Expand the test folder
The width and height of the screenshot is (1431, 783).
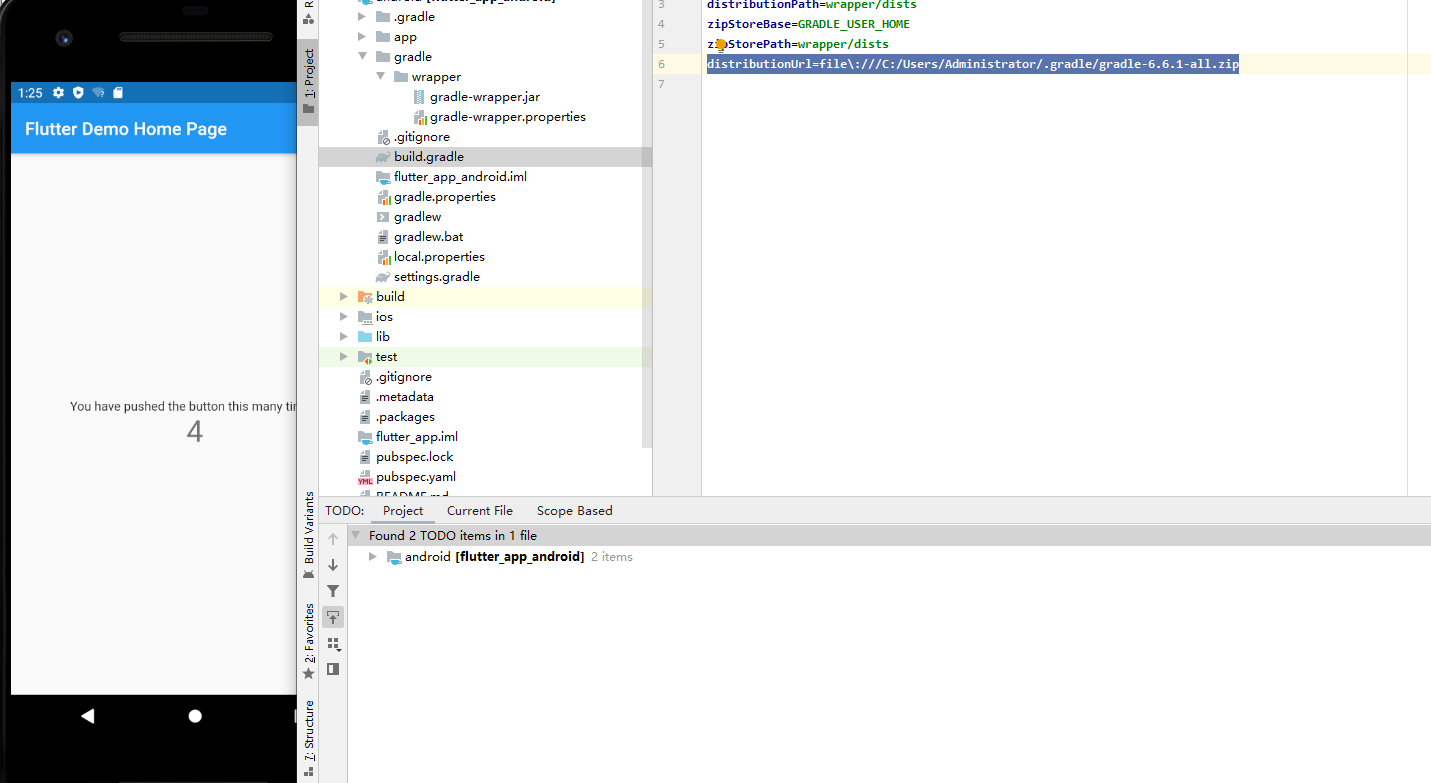click(345, 357)
